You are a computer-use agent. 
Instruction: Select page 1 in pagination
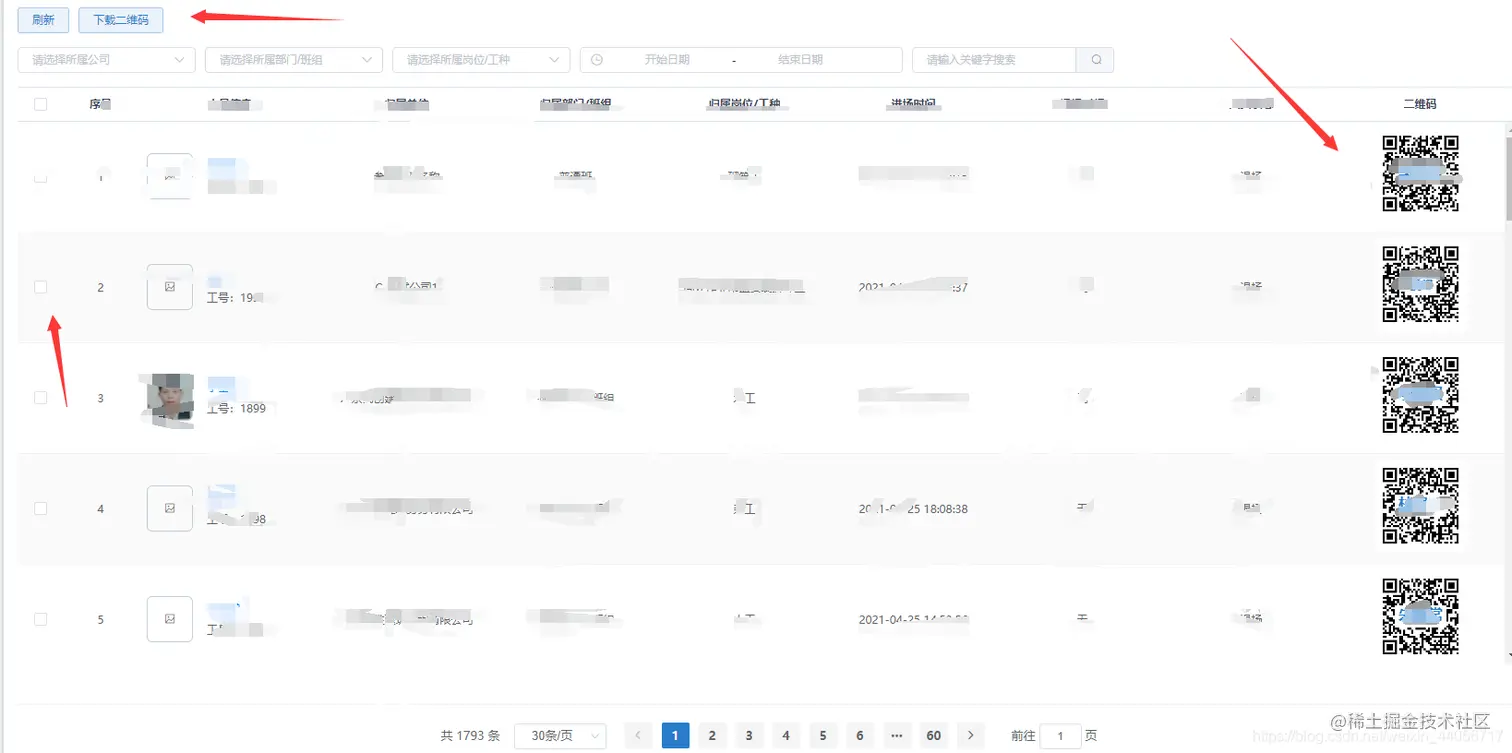675,736
